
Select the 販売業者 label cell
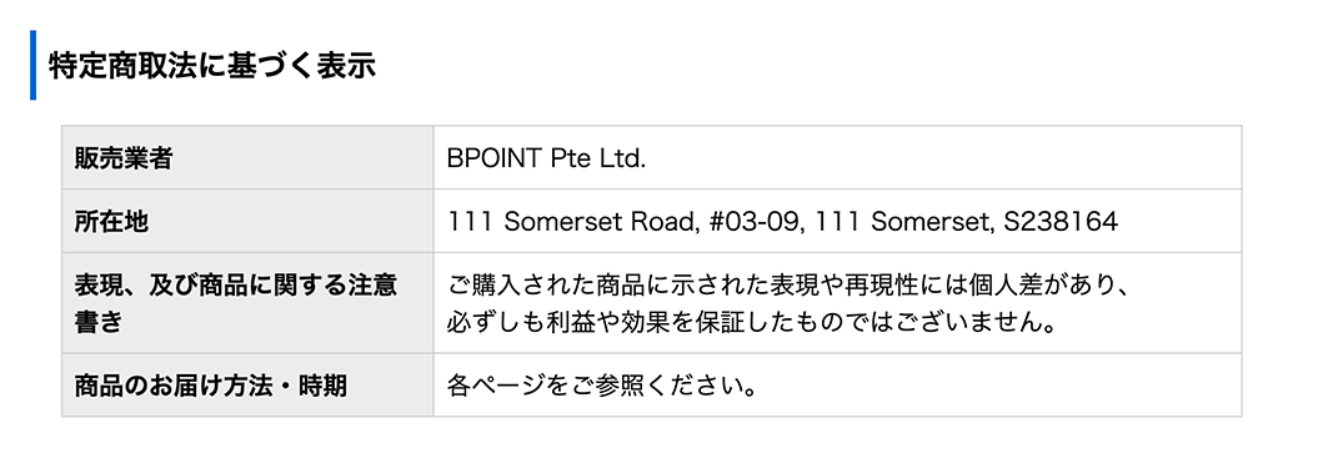click(247, 158)
